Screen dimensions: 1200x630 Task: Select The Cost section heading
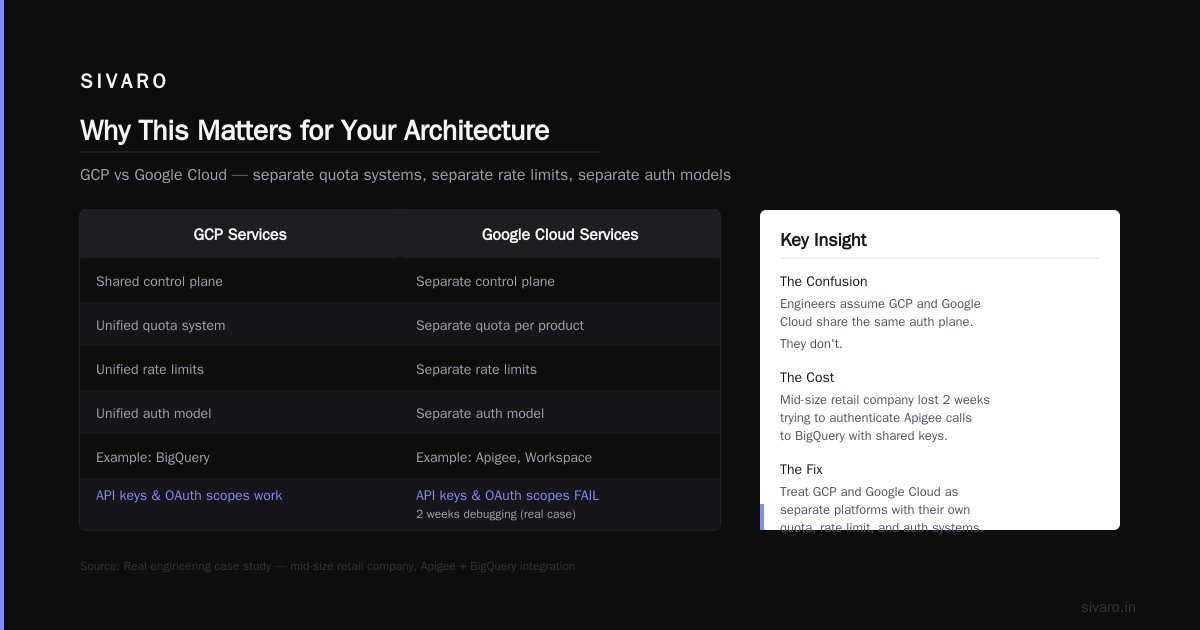807,377
